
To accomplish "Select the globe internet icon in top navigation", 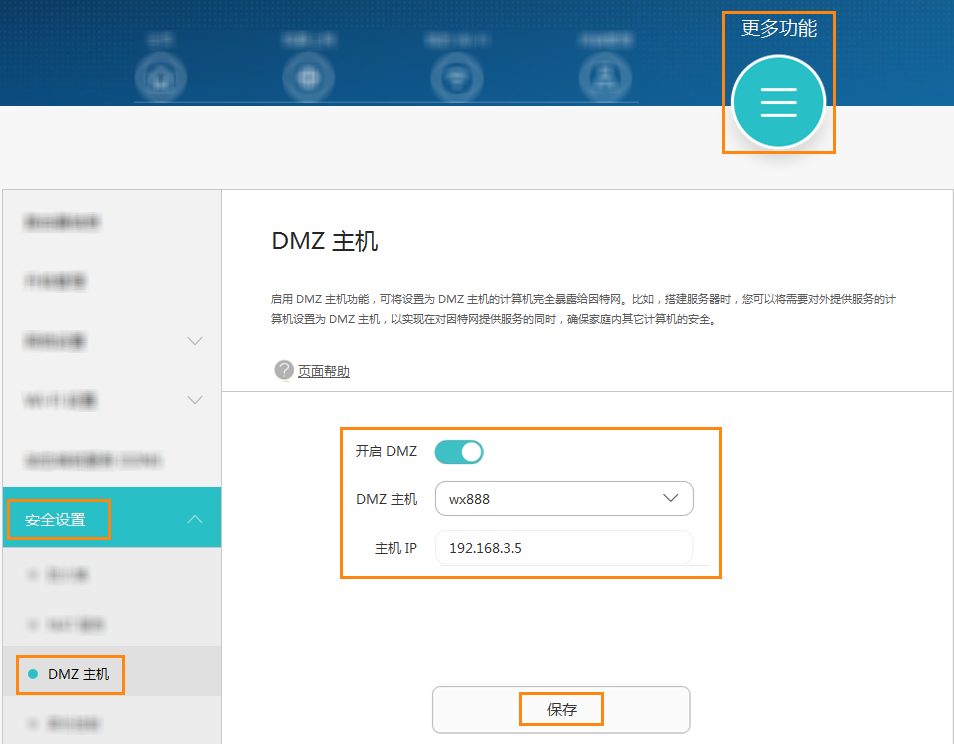I will 308,78.
